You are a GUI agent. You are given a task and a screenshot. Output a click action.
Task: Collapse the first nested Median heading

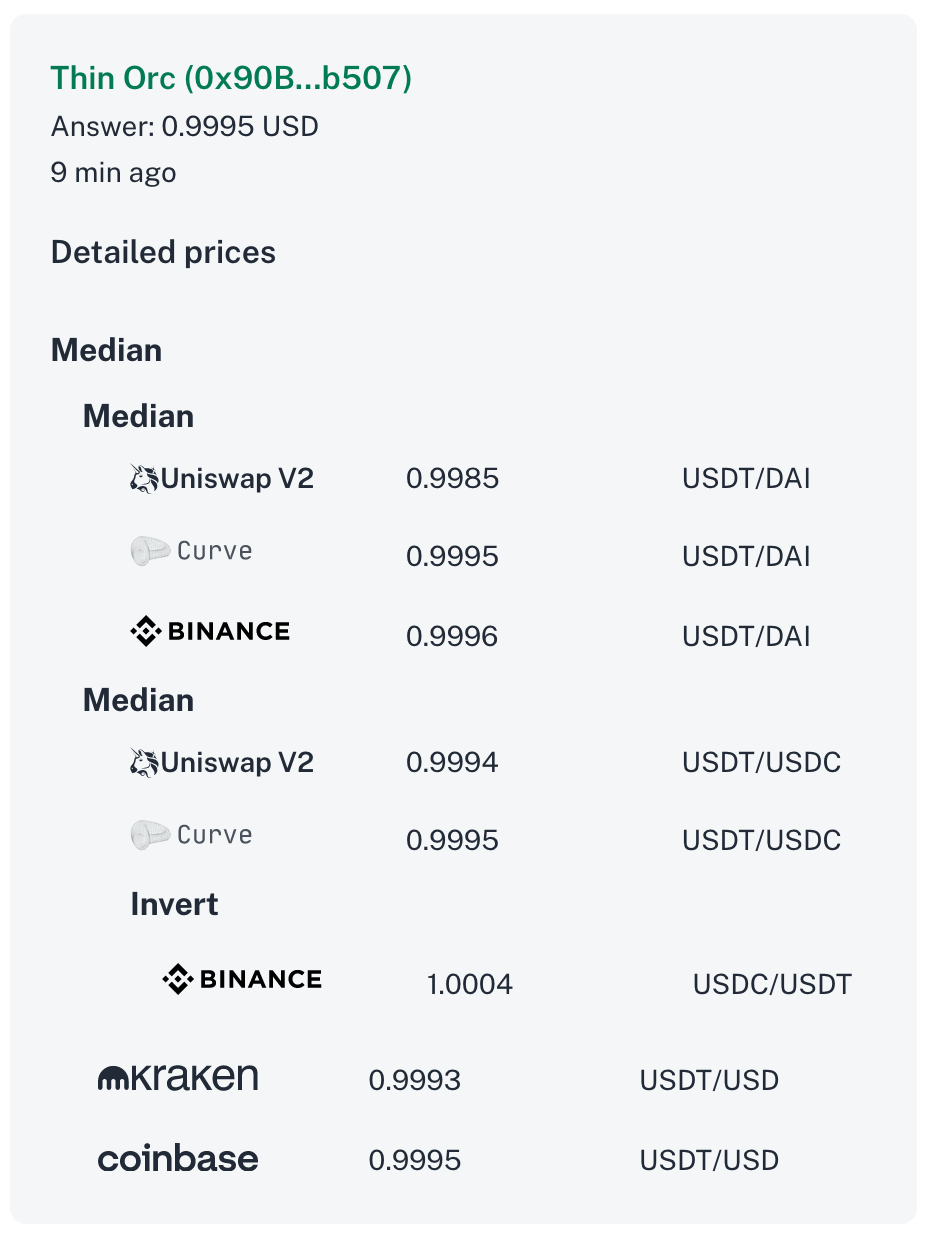pos(138,416)
